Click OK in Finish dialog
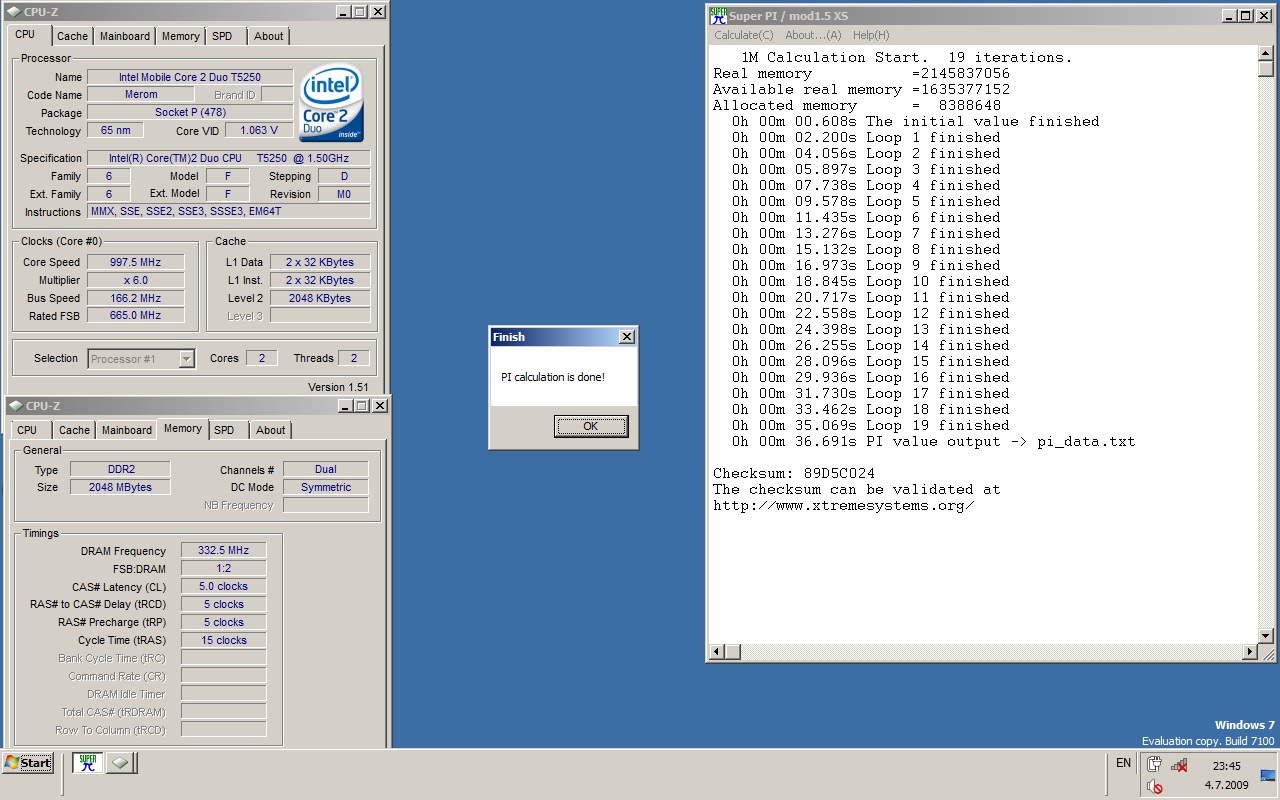 (591, 426)
